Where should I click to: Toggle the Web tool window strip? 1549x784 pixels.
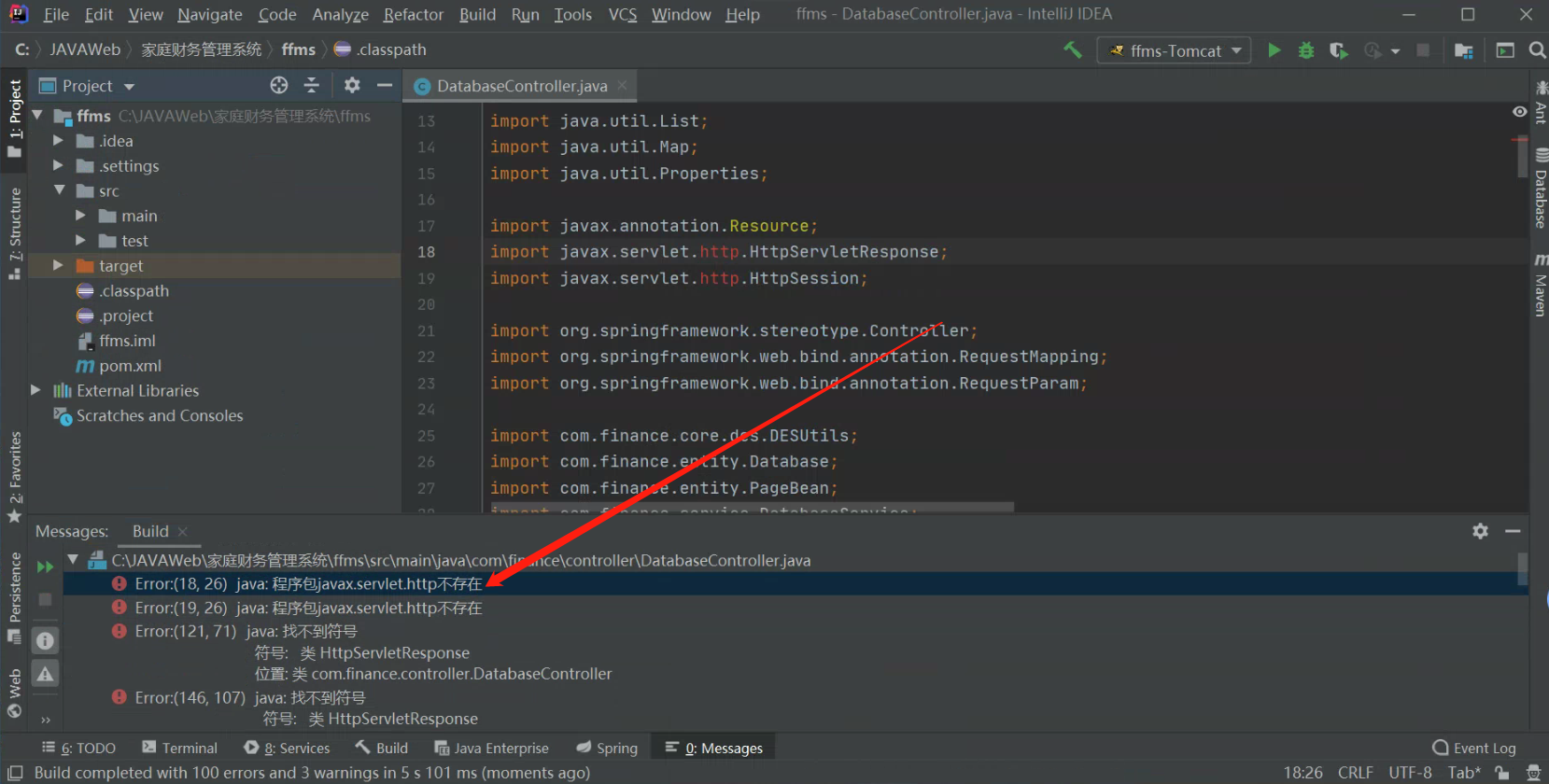coord(14,693)
